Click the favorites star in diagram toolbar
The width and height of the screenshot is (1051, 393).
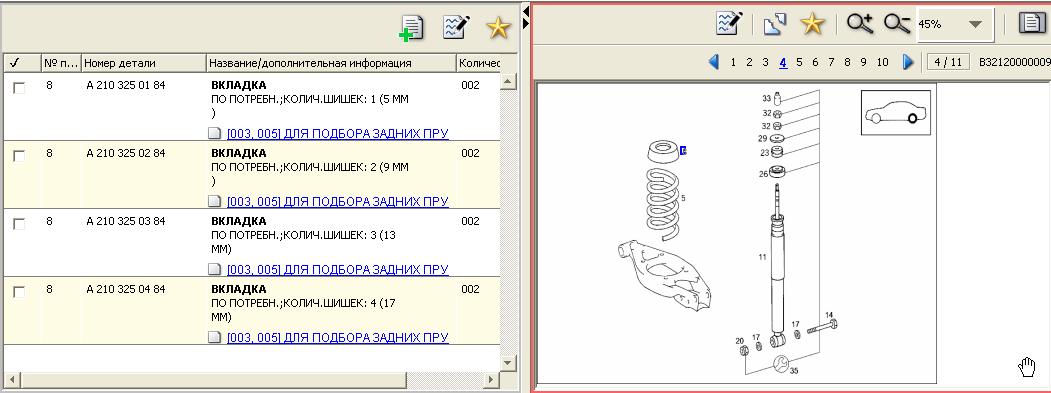(x=812, y=24)
